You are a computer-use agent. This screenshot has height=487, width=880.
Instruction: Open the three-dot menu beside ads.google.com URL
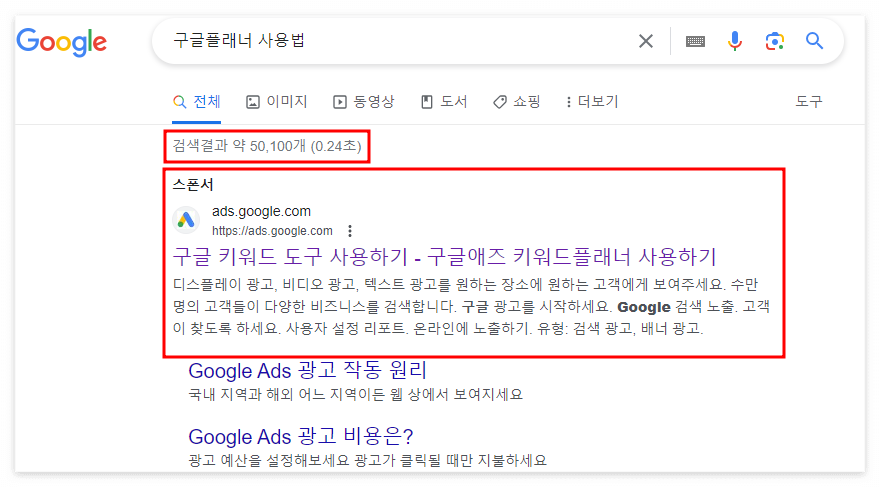tap(350, 231)
